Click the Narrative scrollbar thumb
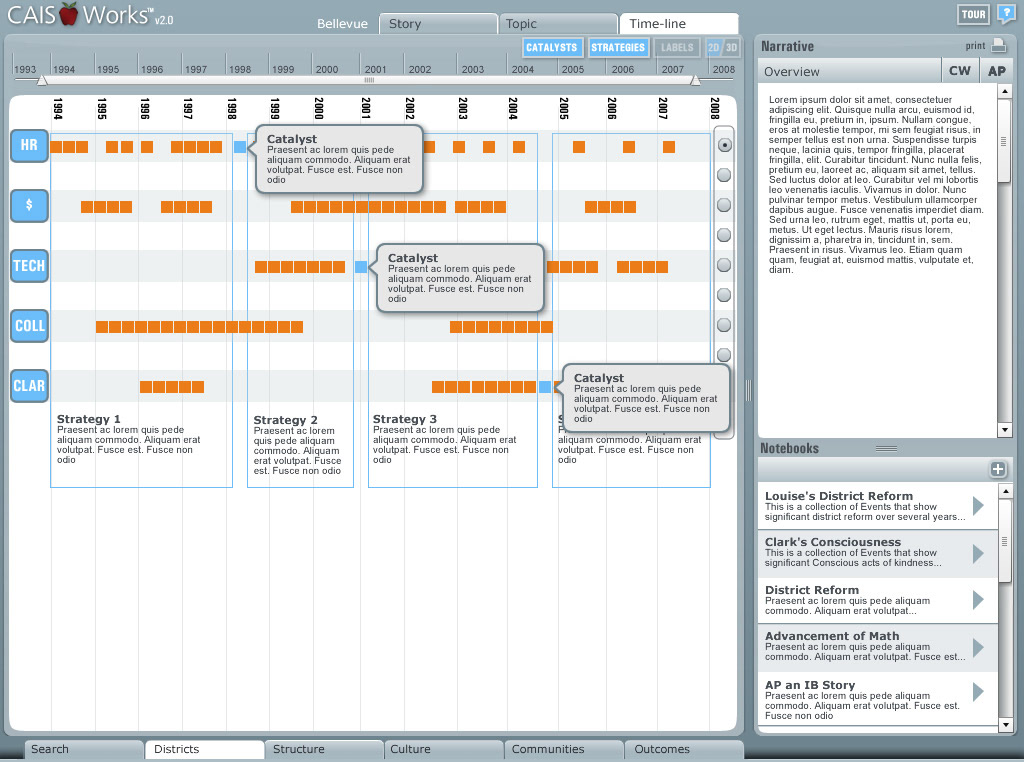Viewport: 1024px width, 762px height. click(1005, 140)
